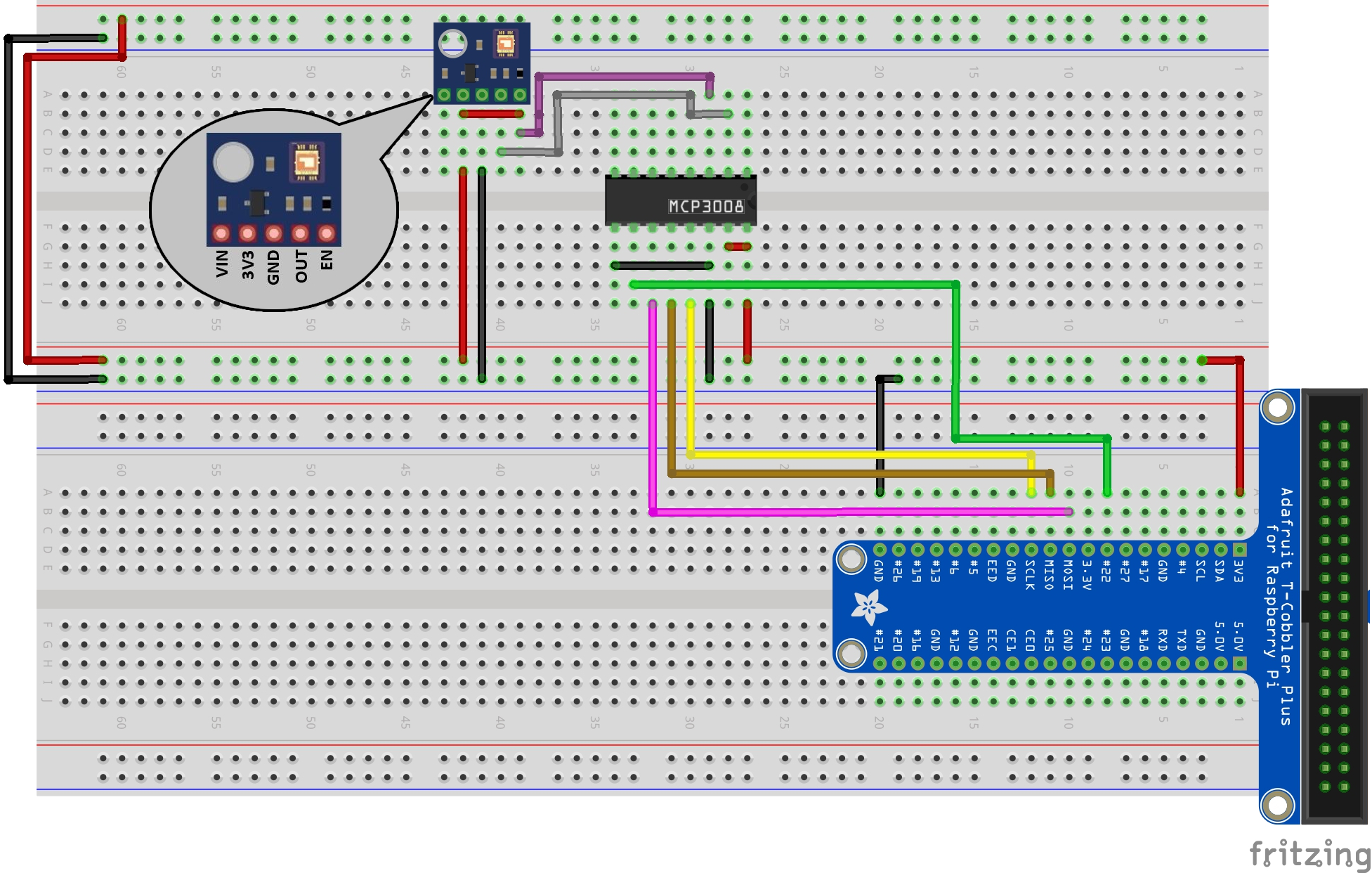The width and height of the screenshot is (1372, 873).
Task: Click the cobbler's top mounting hole
Action: tap(1277, 407)
